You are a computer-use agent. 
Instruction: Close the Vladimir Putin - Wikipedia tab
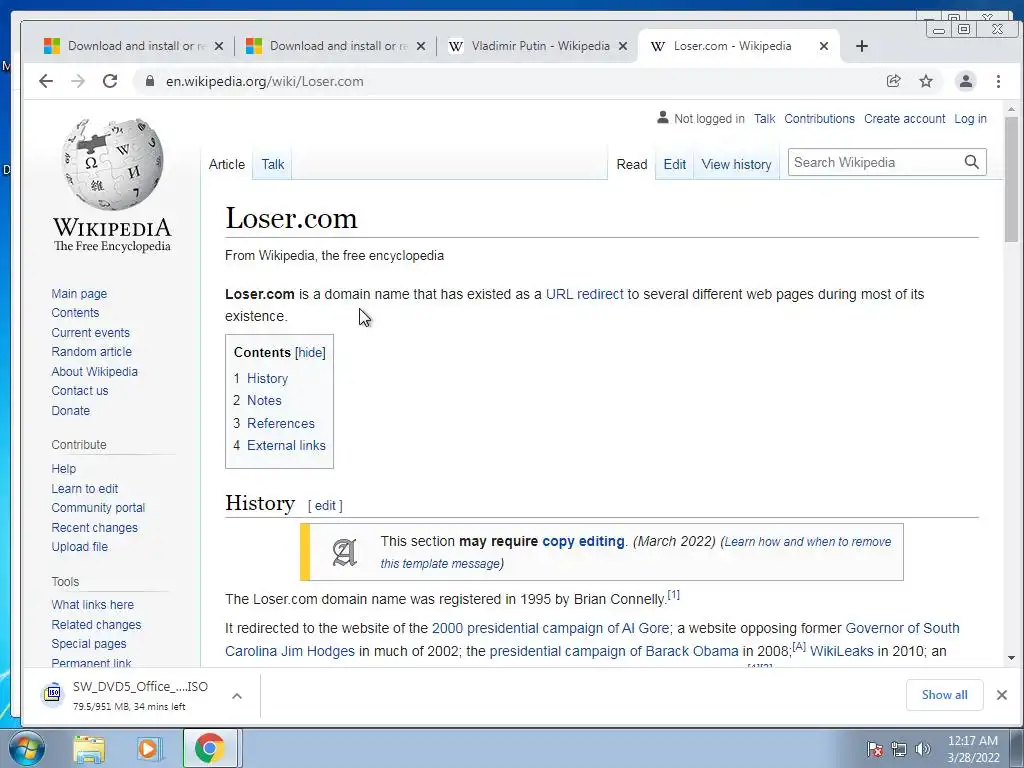point(623,46)
